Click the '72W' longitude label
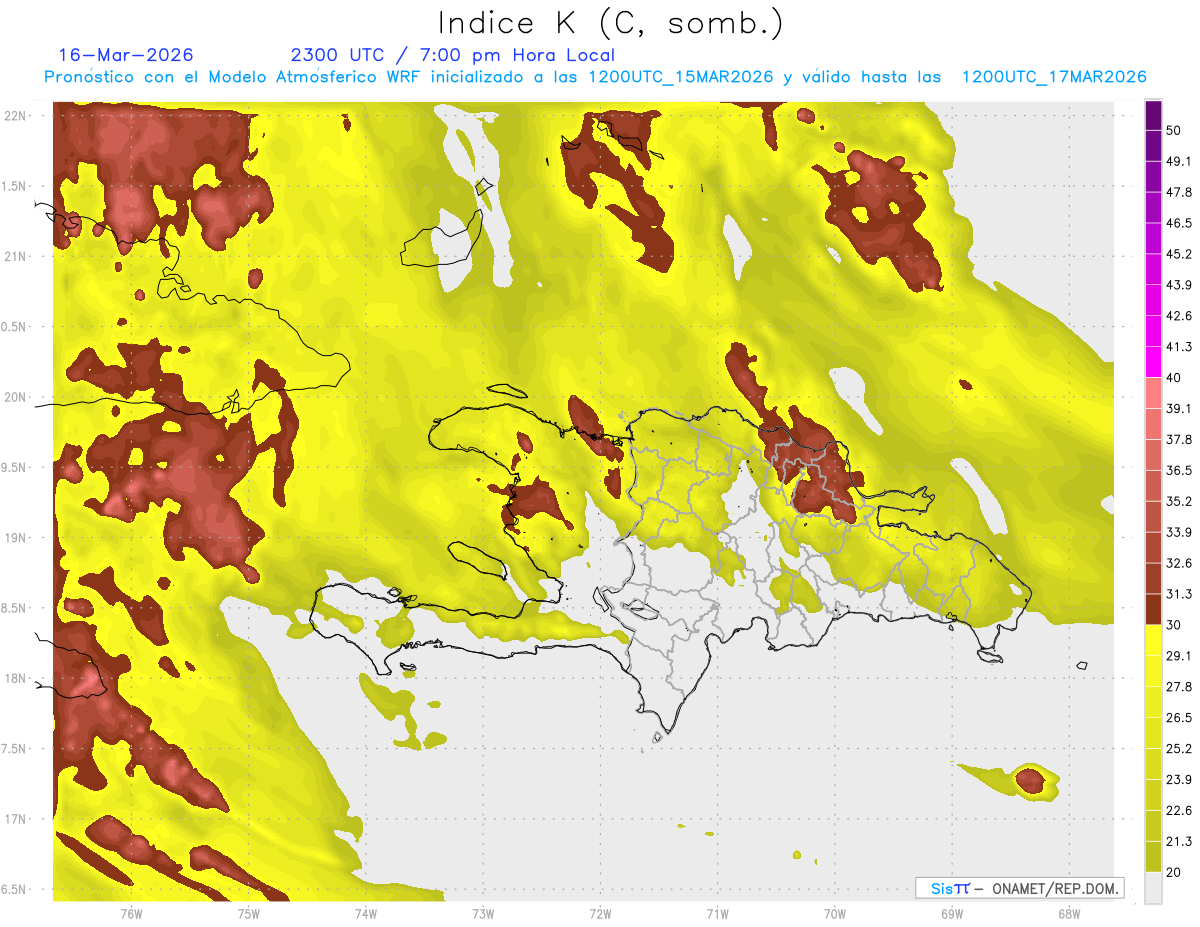The width and height of the screenshot is (1200, 927). click(x=600, y=913)
